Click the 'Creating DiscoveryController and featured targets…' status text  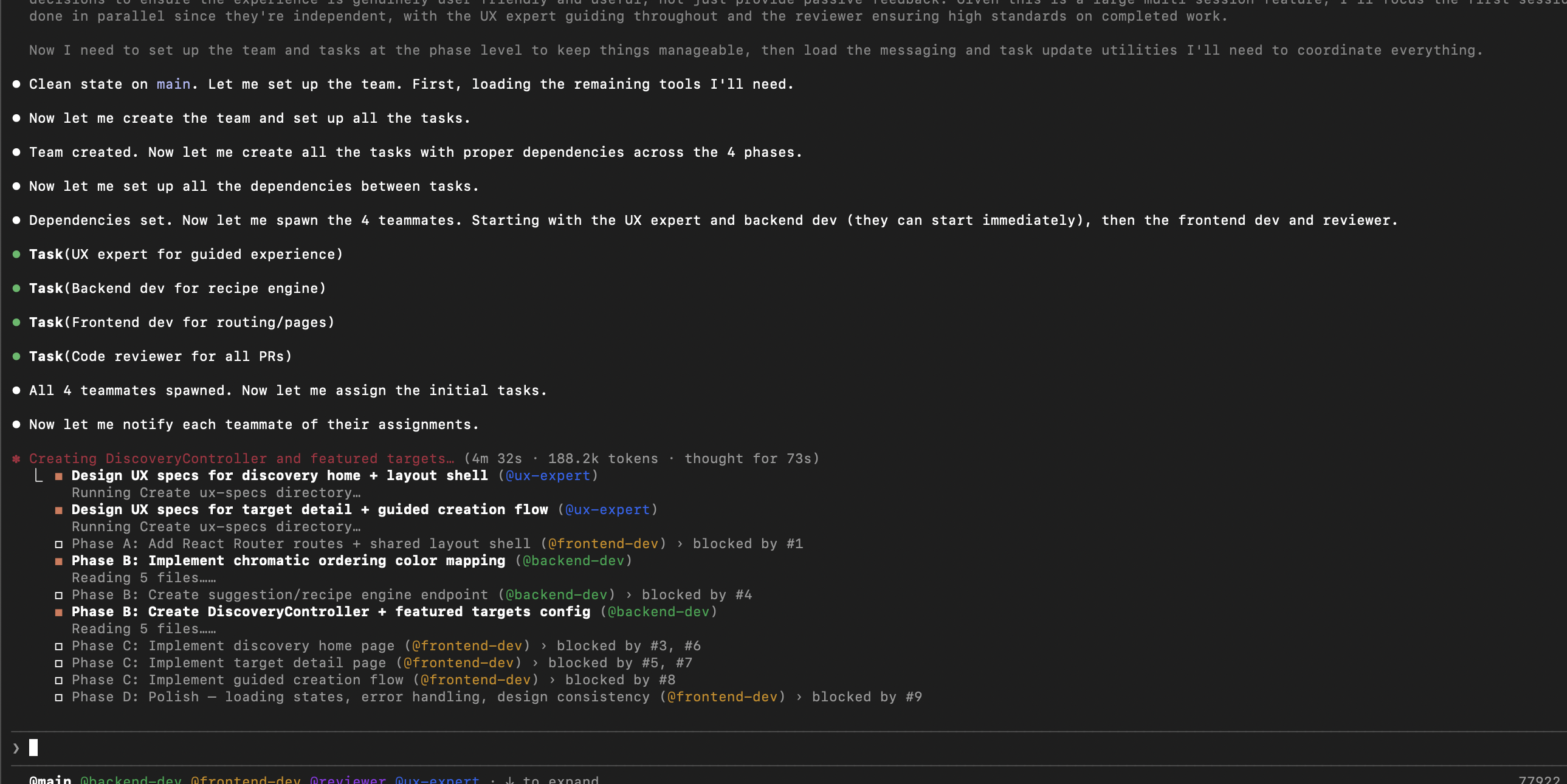(241, 459)
